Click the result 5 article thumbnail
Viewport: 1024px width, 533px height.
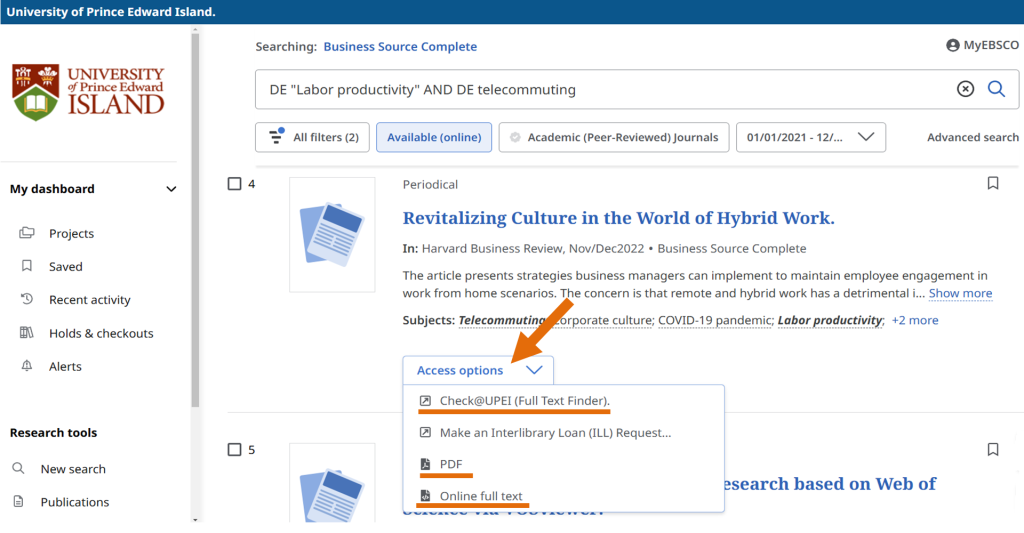332,483
